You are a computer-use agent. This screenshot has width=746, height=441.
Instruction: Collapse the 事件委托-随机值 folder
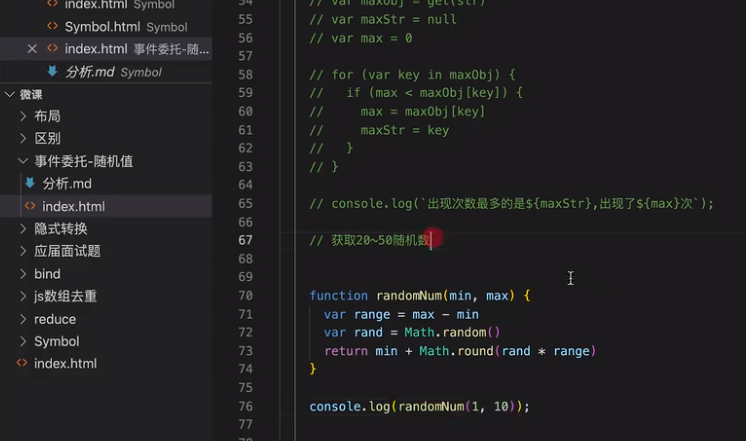pos(23,161)
